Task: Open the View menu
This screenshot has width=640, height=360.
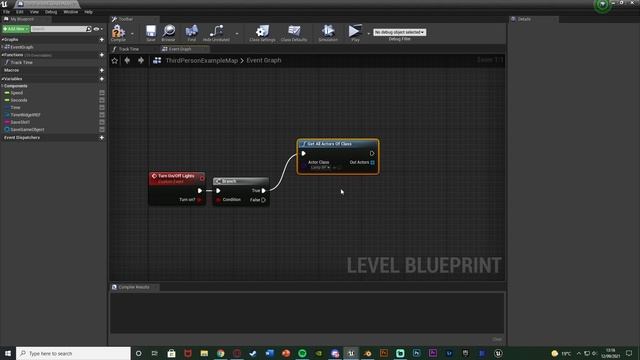Action: [x=34, y=12]
